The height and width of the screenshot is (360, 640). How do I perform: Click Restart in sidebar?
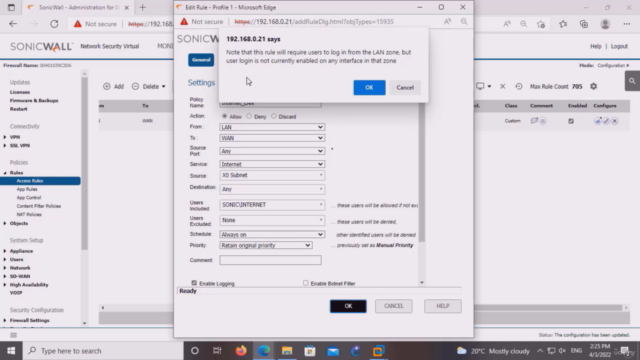coord(18,109)
